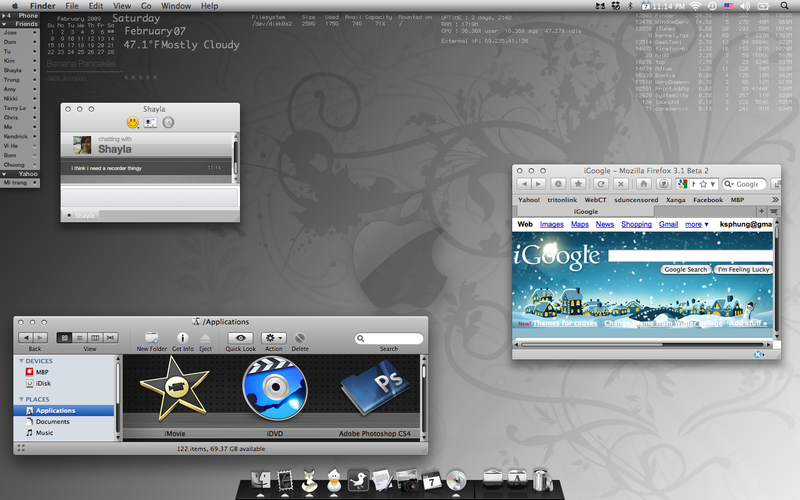The width and height of the screenshot is (800, 500).
Task: Open the Action gear dropdown in Finder
Action: coord(273,338)
